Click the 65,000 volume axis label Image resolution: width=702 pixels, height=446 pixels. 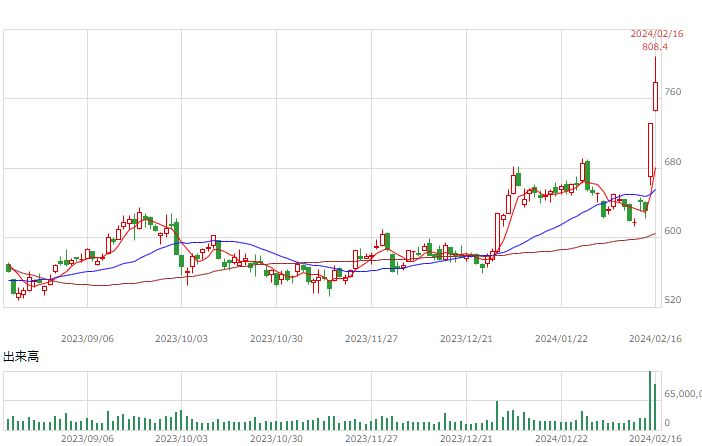[683, 394]
